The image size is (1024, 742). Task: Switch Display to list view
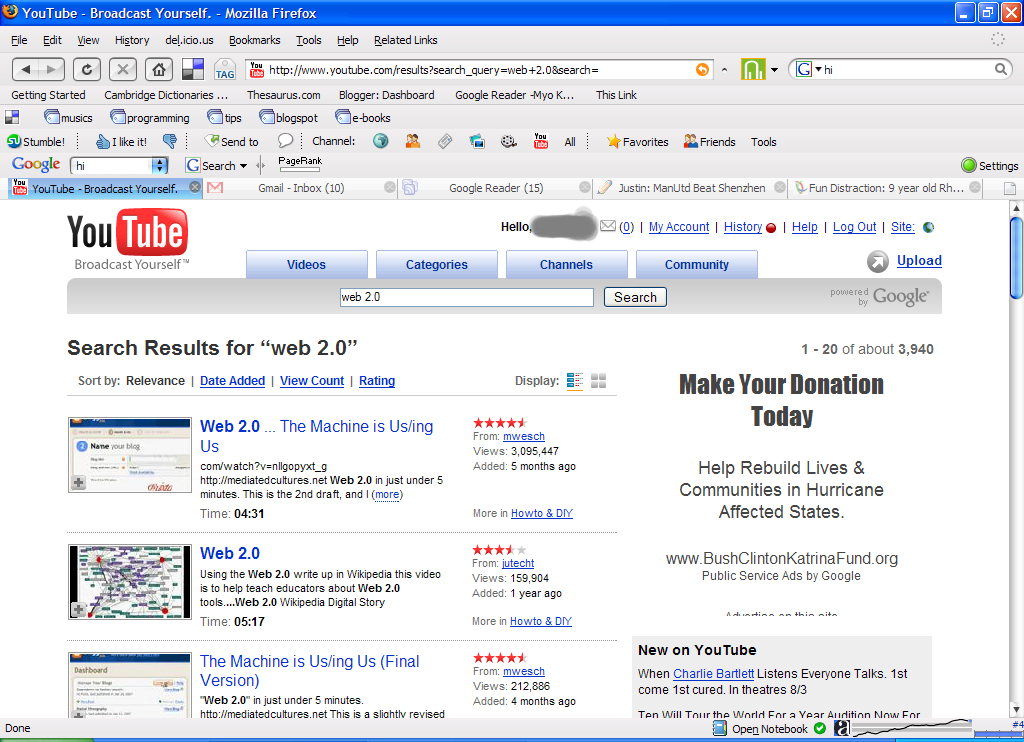[x=575, y=381]
